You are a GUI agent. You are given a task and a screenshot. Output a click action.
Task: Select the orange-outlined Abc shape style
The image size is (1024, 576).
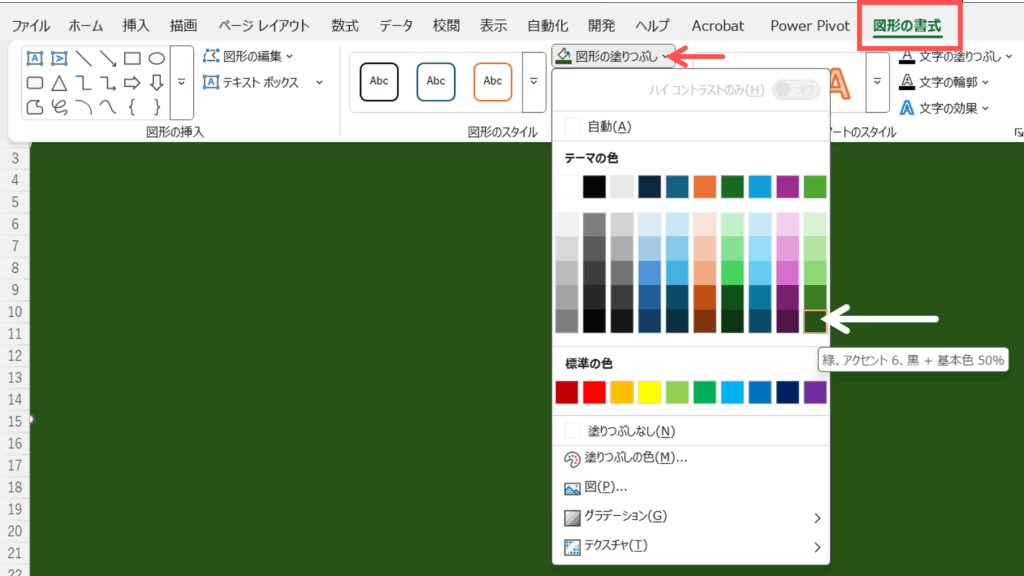[x=492, y=81]
